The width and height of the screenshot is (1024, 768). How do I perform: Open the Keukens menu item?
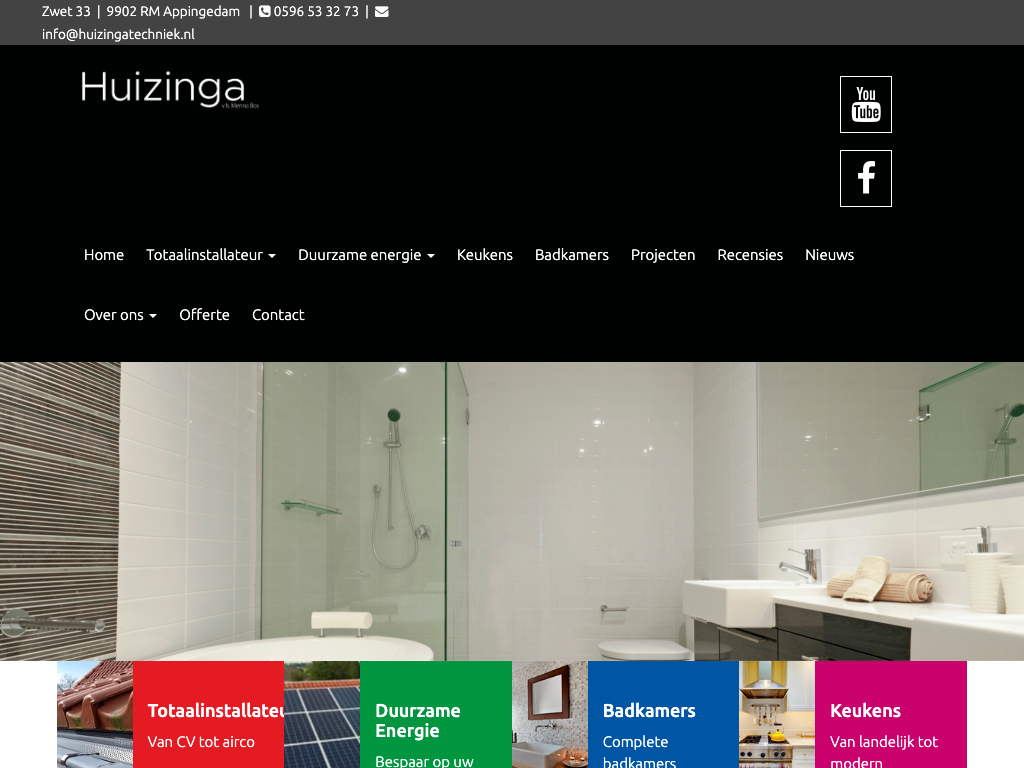pos(485,255)
